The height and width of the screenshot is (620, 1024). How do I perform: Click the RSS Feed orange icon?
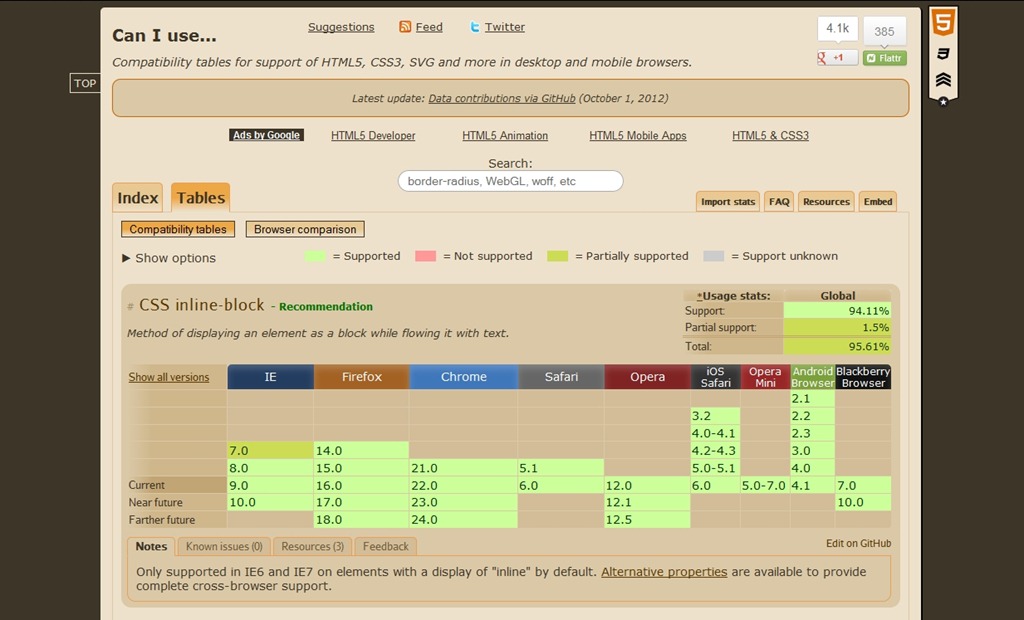(x=405, y=27)
